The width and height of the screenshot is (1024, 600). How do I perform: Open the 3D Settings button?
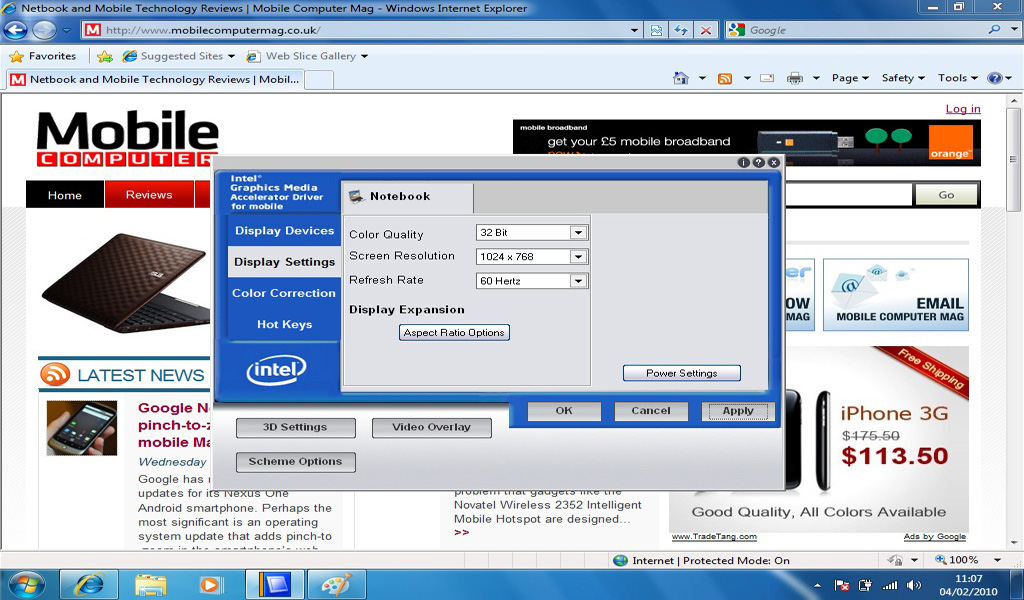coord(295,428)
